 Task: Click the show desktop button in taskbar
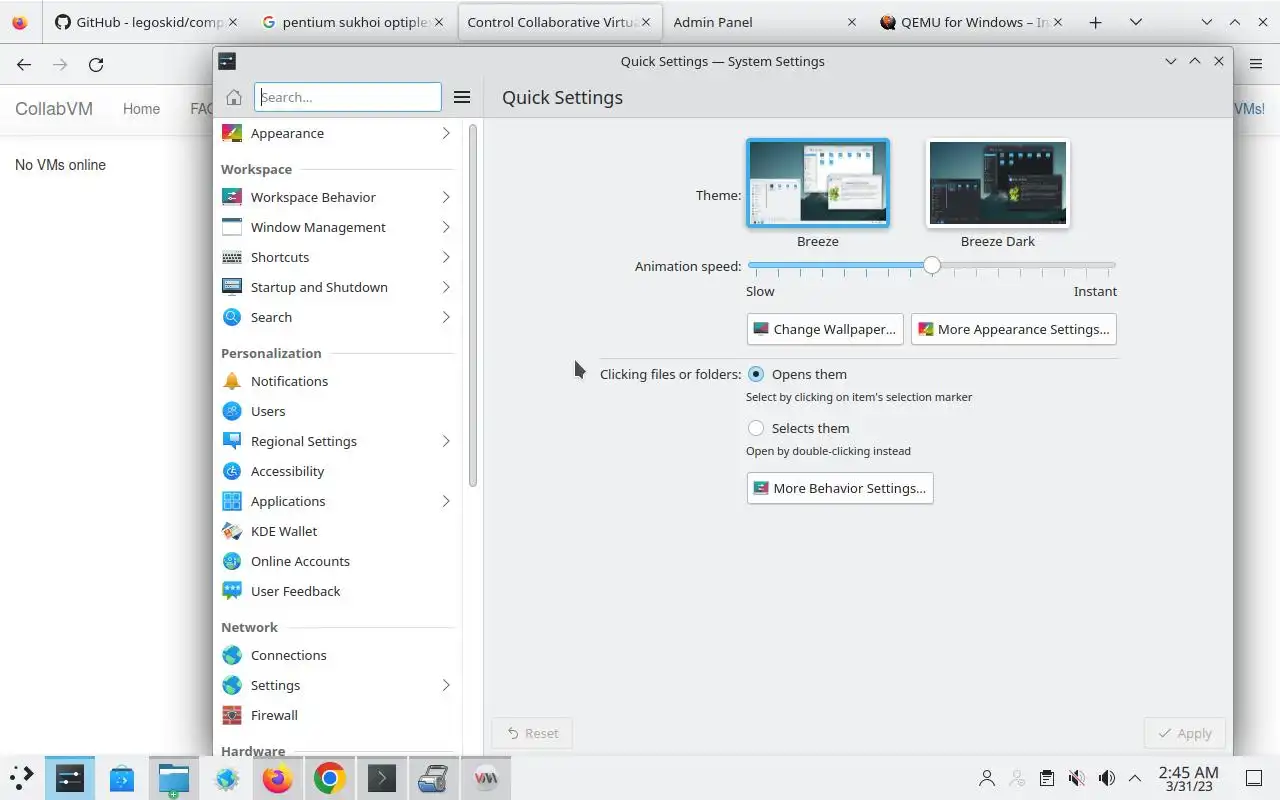click(1253, 778)
